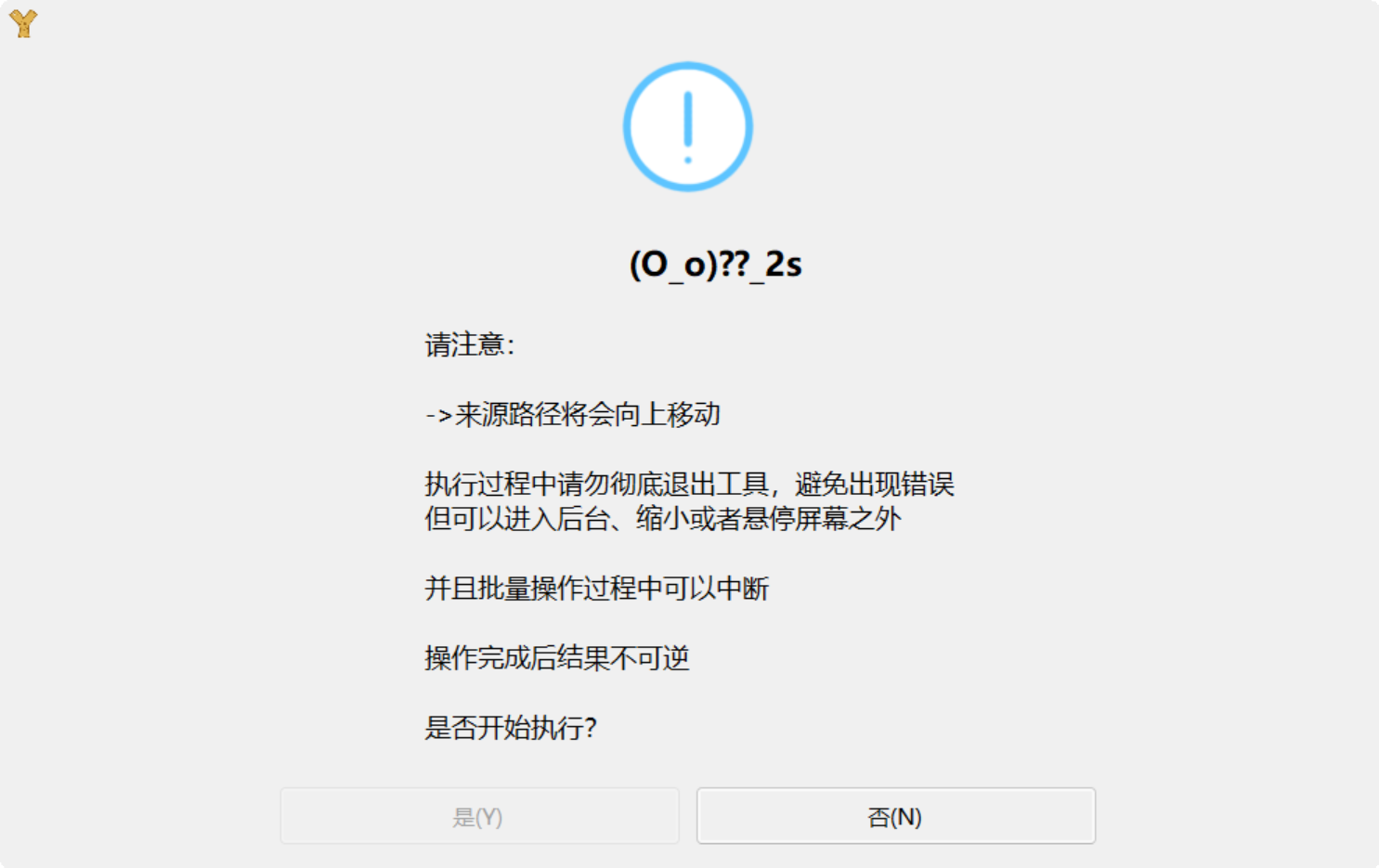Image resolution: width=1379 pixels, height=868 pixels.
Task: Click the 2s countdown in the title
Action: click(783, 265)
